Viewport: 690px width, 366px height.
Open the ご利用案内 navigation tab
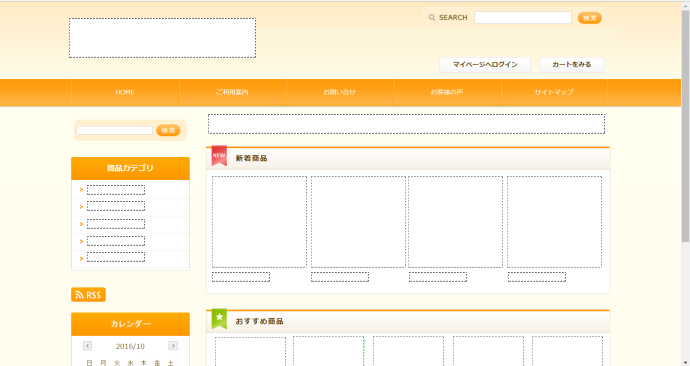232,92
